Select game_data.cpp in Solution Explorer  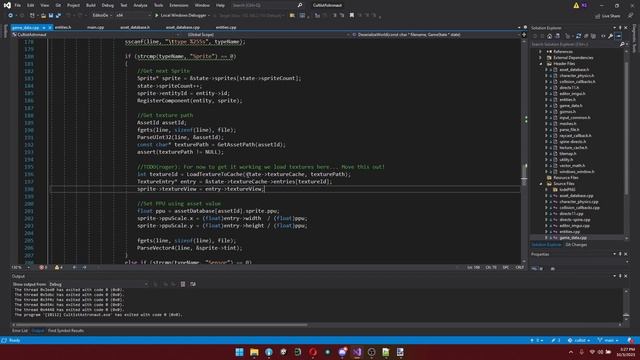[x=573, y=238]
